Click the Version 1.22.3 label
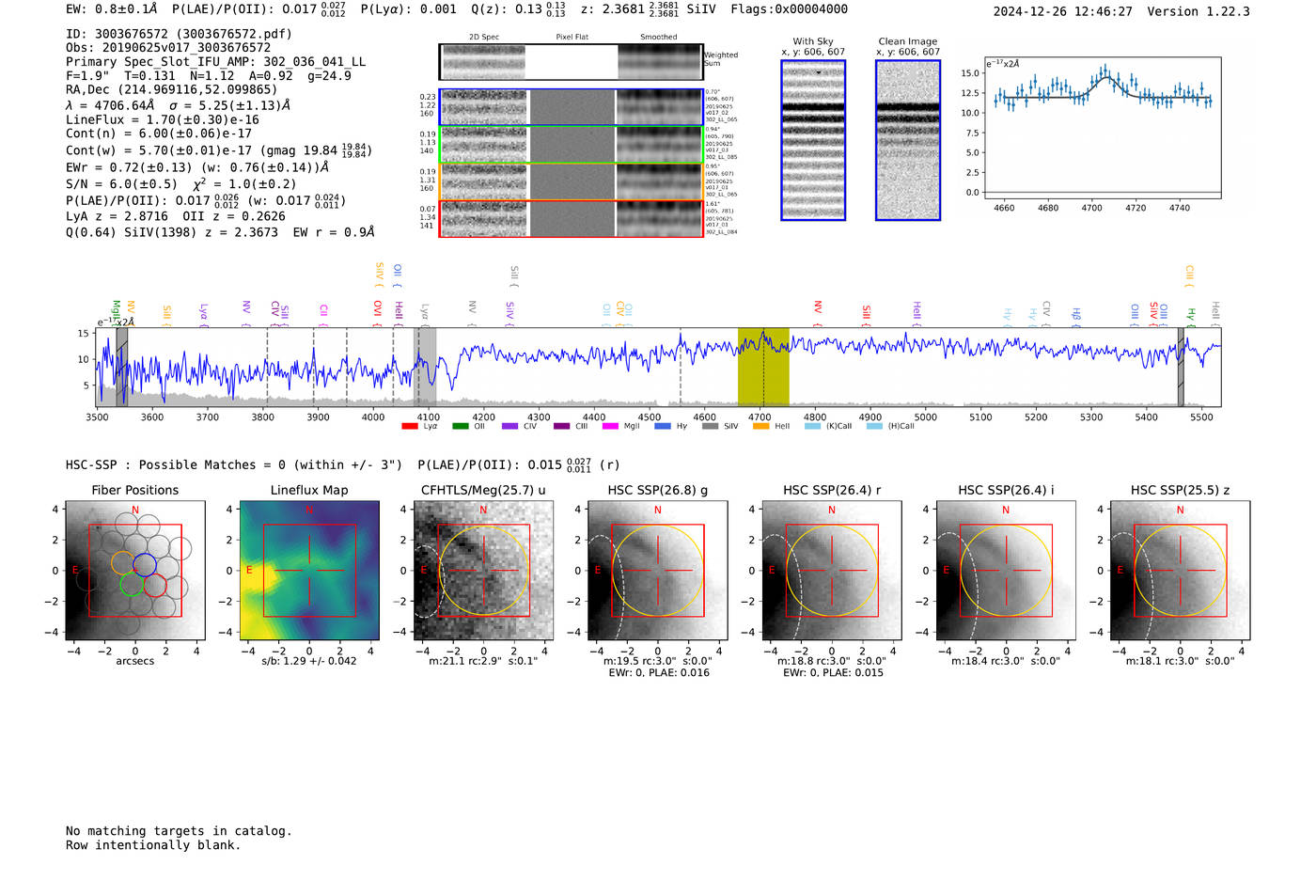The image size is (1316, 896). tap(1199, 12)
